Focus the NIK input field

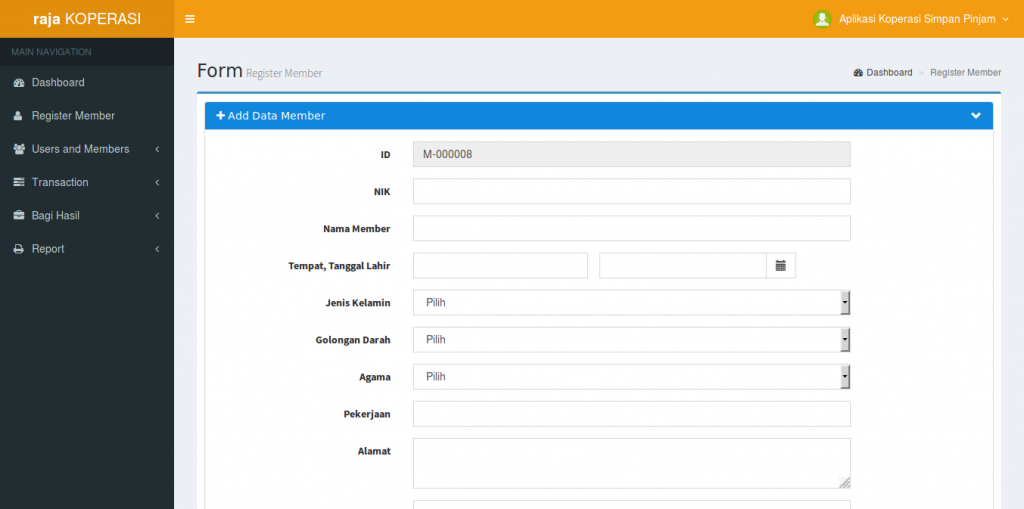632,191
